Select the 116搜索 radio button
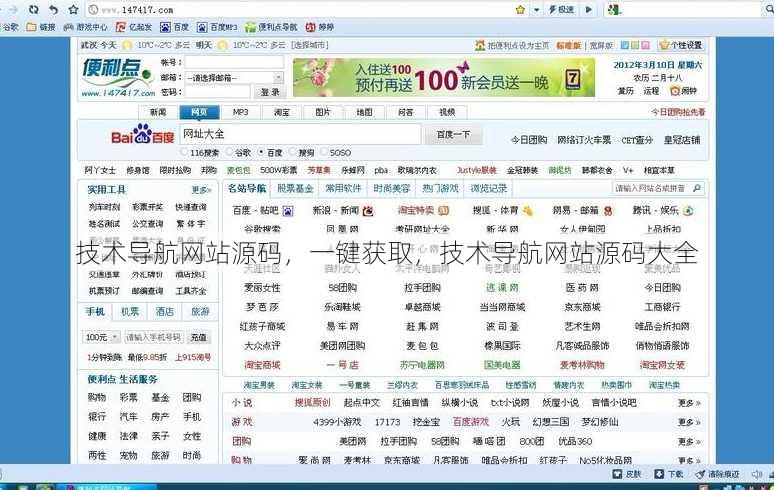 [185, 152]
